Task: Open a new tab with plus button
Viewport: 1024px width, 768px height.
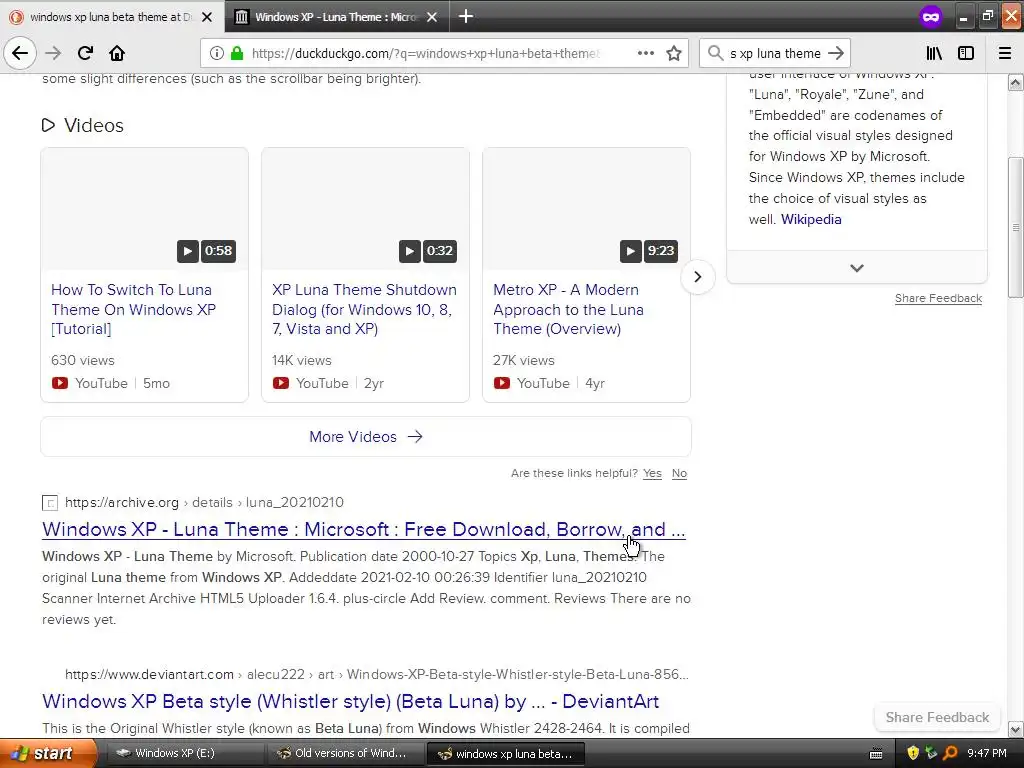Action: (x=466, y=16)
